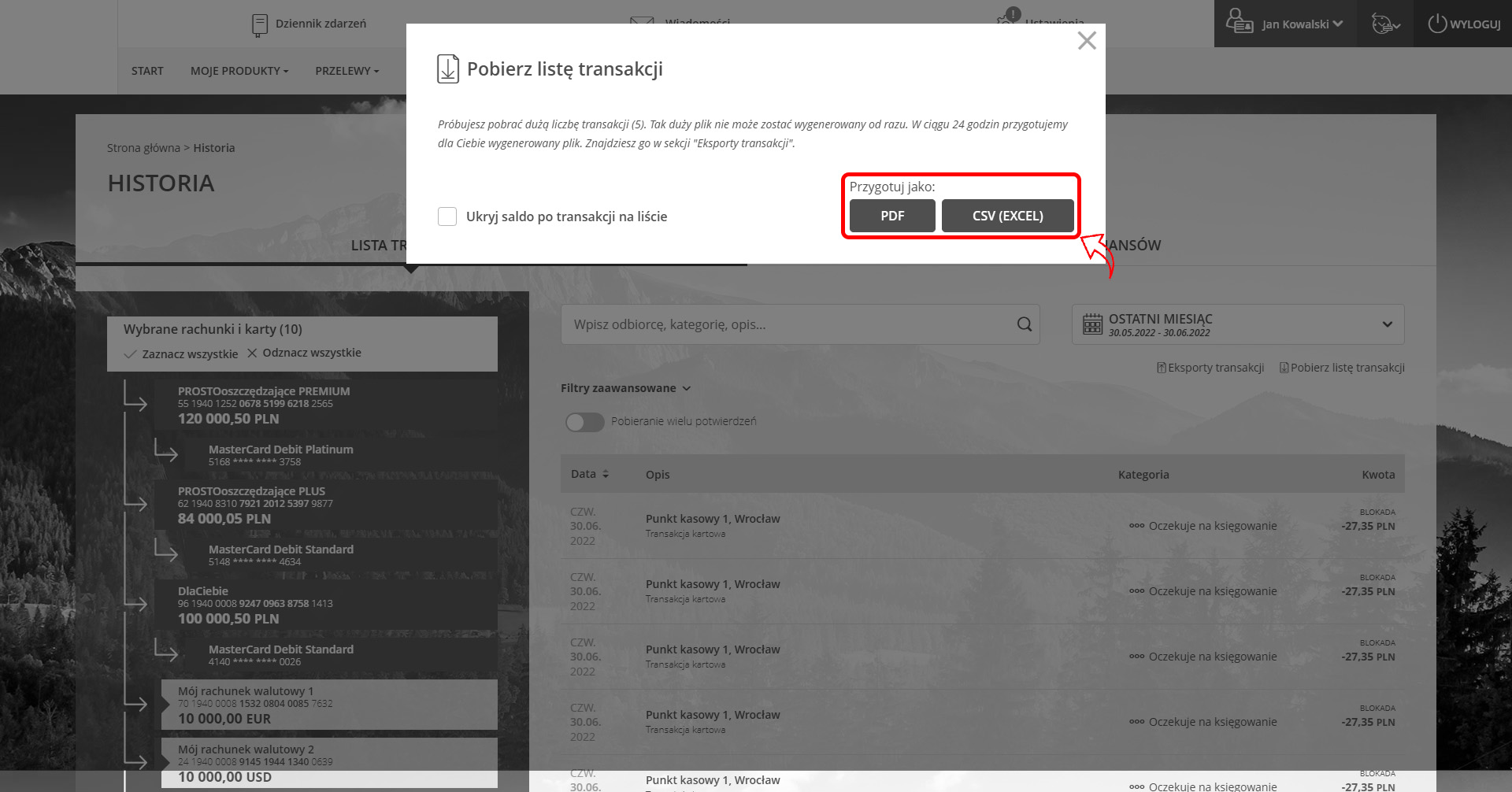Image resolution: width=1512 pixels, height=792 pixels.
Task: Check Ukryj saldo po transakcji checkbox
Action: tap(447, 217)
